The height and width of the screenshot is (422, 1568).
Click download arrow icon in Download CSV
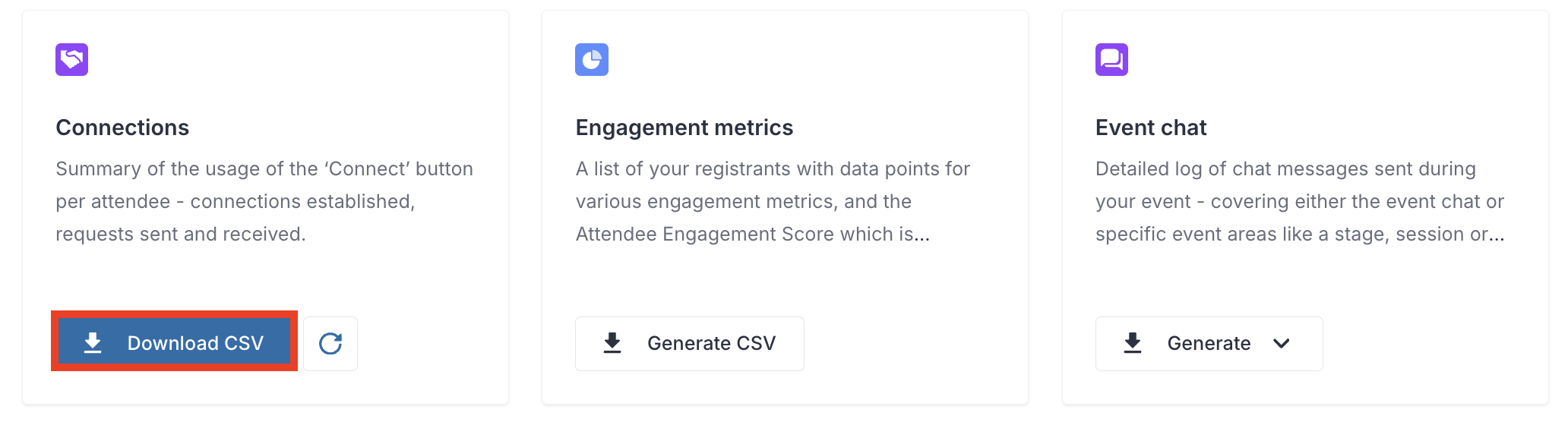tap(93, 343)
